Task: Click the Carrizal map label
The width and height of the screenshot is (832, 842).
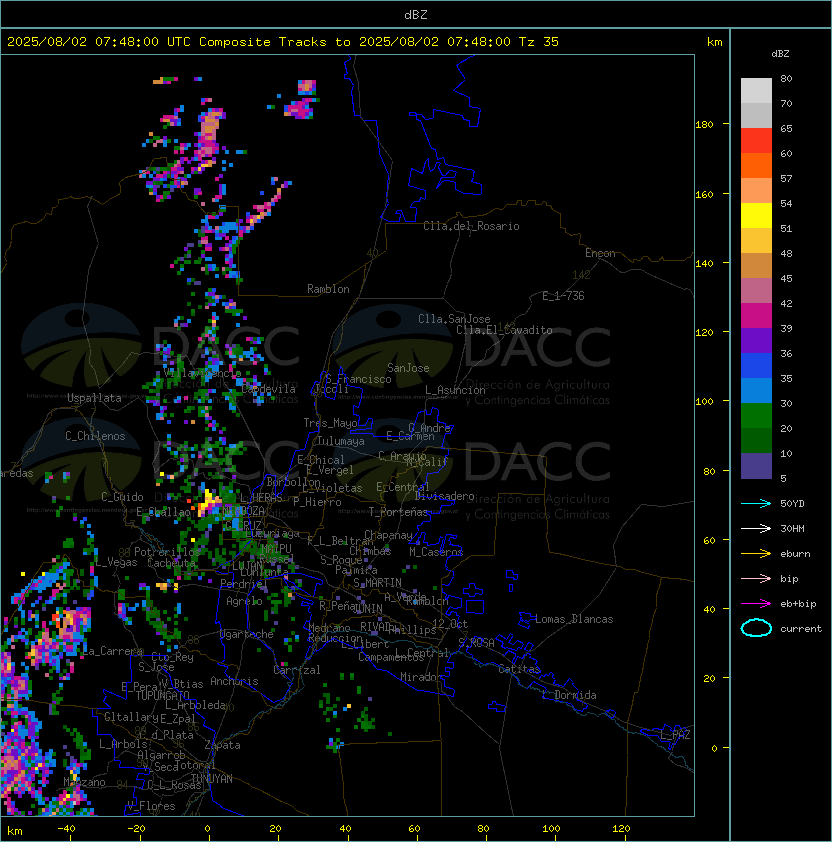Action: [x=297, y=670]
